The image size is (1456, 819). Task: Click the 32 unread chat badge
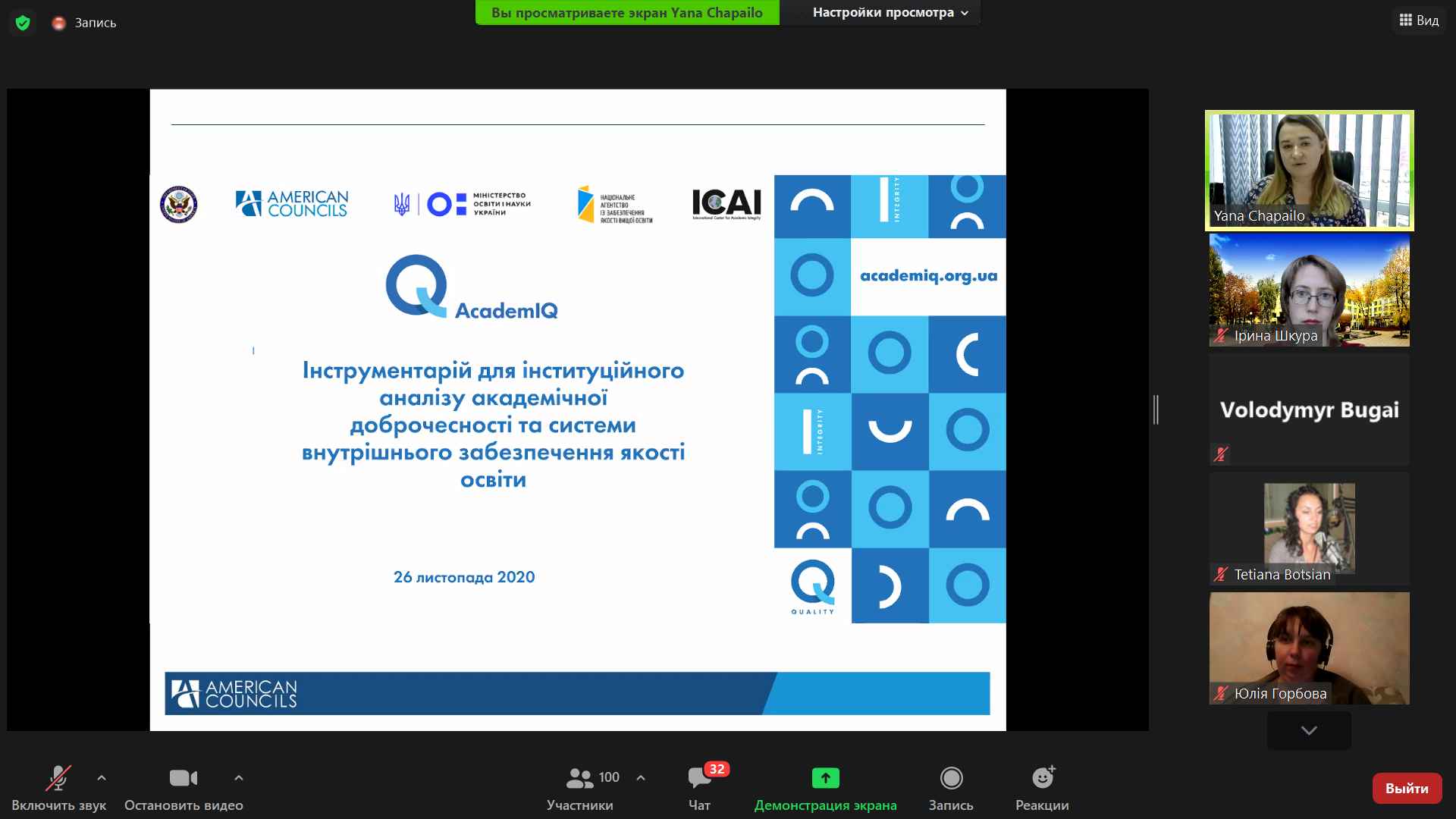(x=717, y=769)
